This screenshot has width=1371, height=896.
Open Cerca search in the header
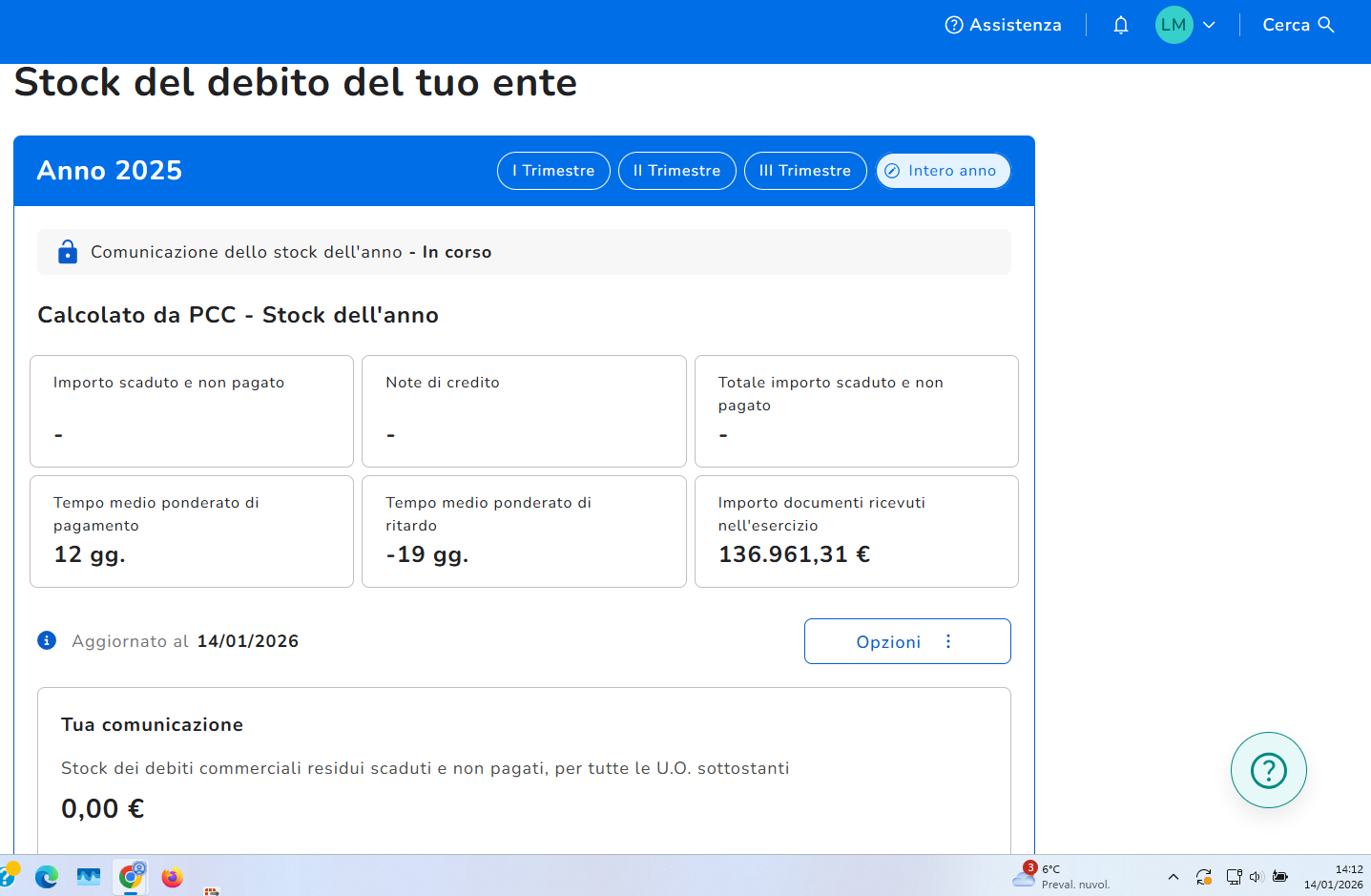click(x=1298, y=25)
